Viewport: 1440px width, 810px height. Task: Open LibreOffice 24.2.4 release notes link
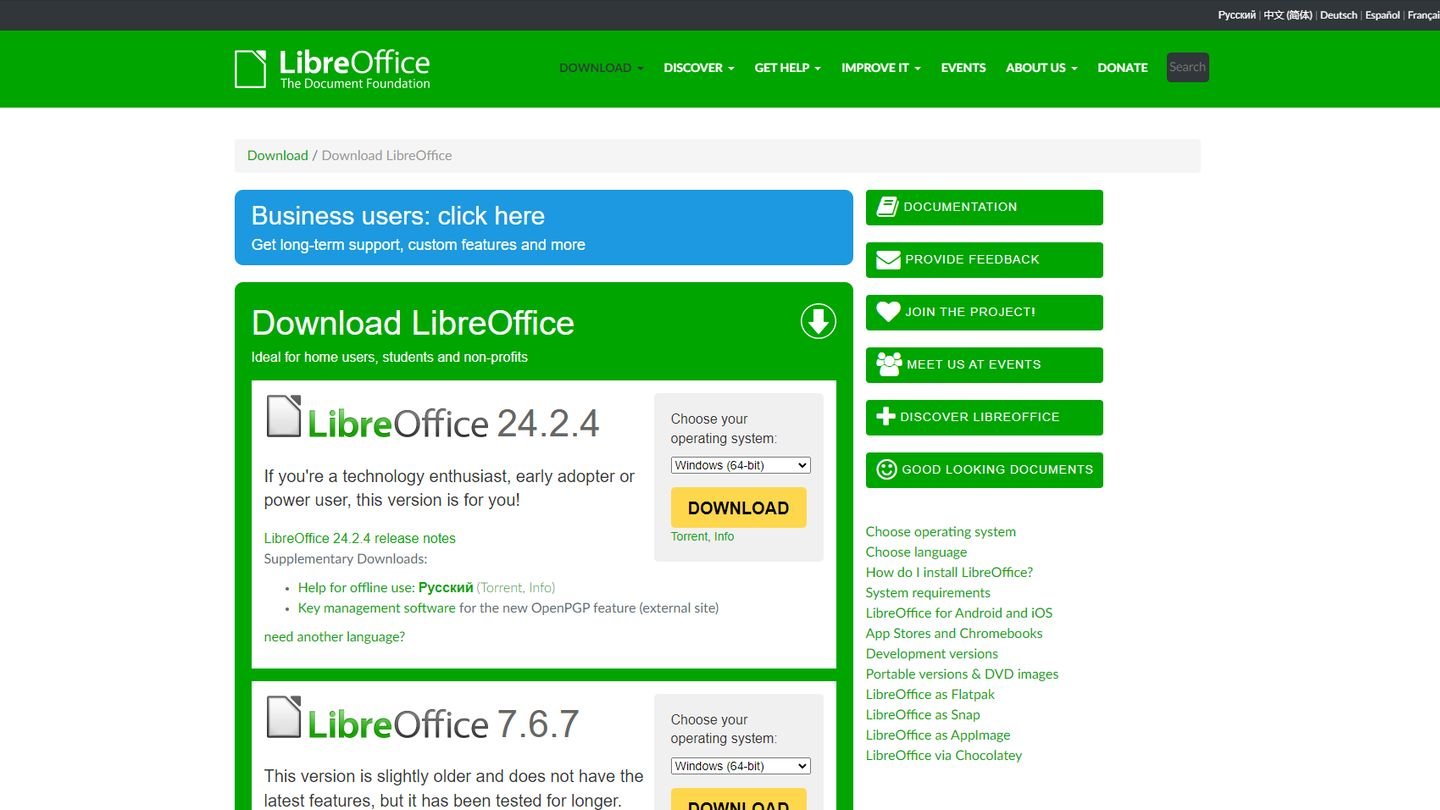coord(360,538)
